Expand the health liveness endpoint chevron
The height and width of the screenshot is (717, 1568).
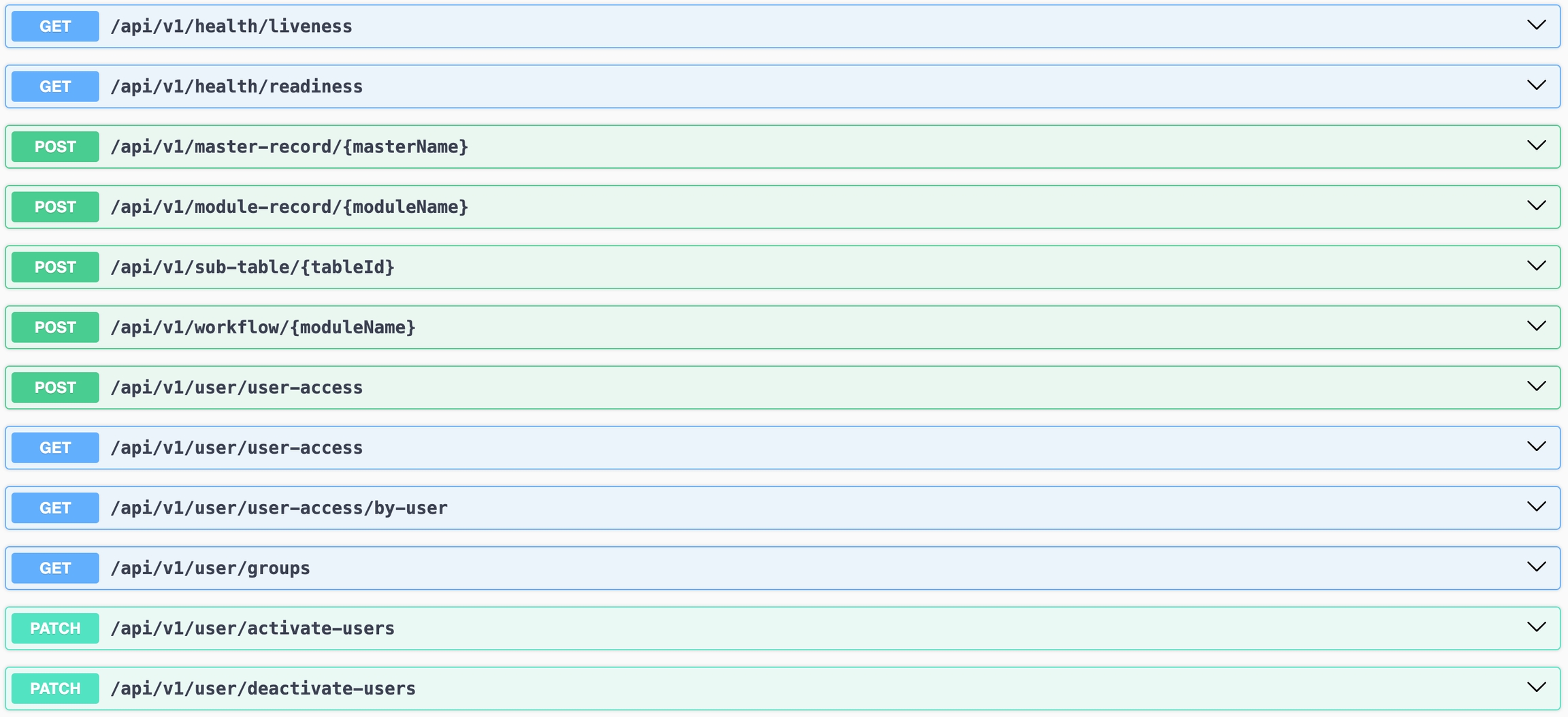click(1536, 26)
